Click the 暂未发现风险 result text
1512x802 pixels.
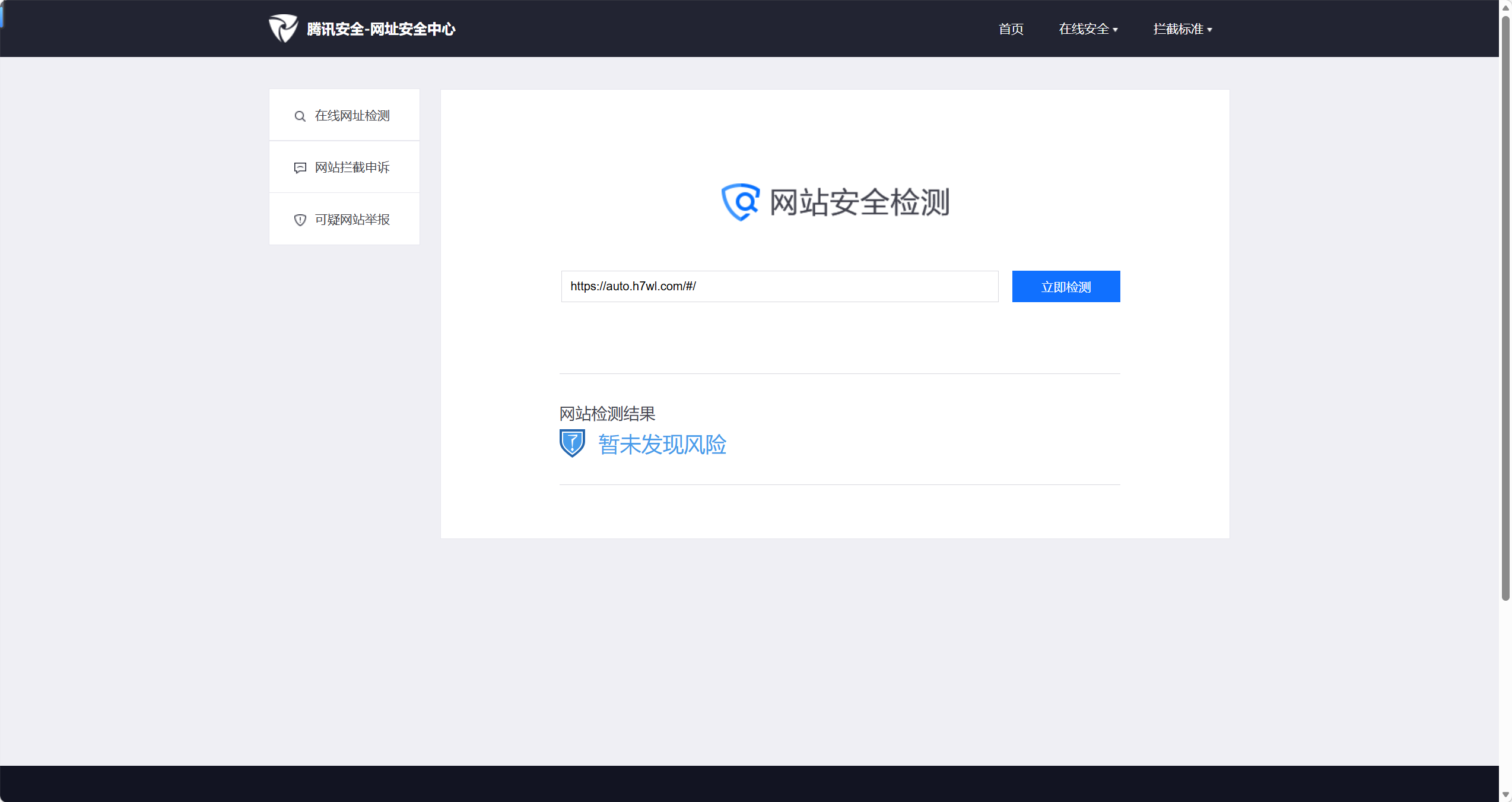[x=662, y=445]
